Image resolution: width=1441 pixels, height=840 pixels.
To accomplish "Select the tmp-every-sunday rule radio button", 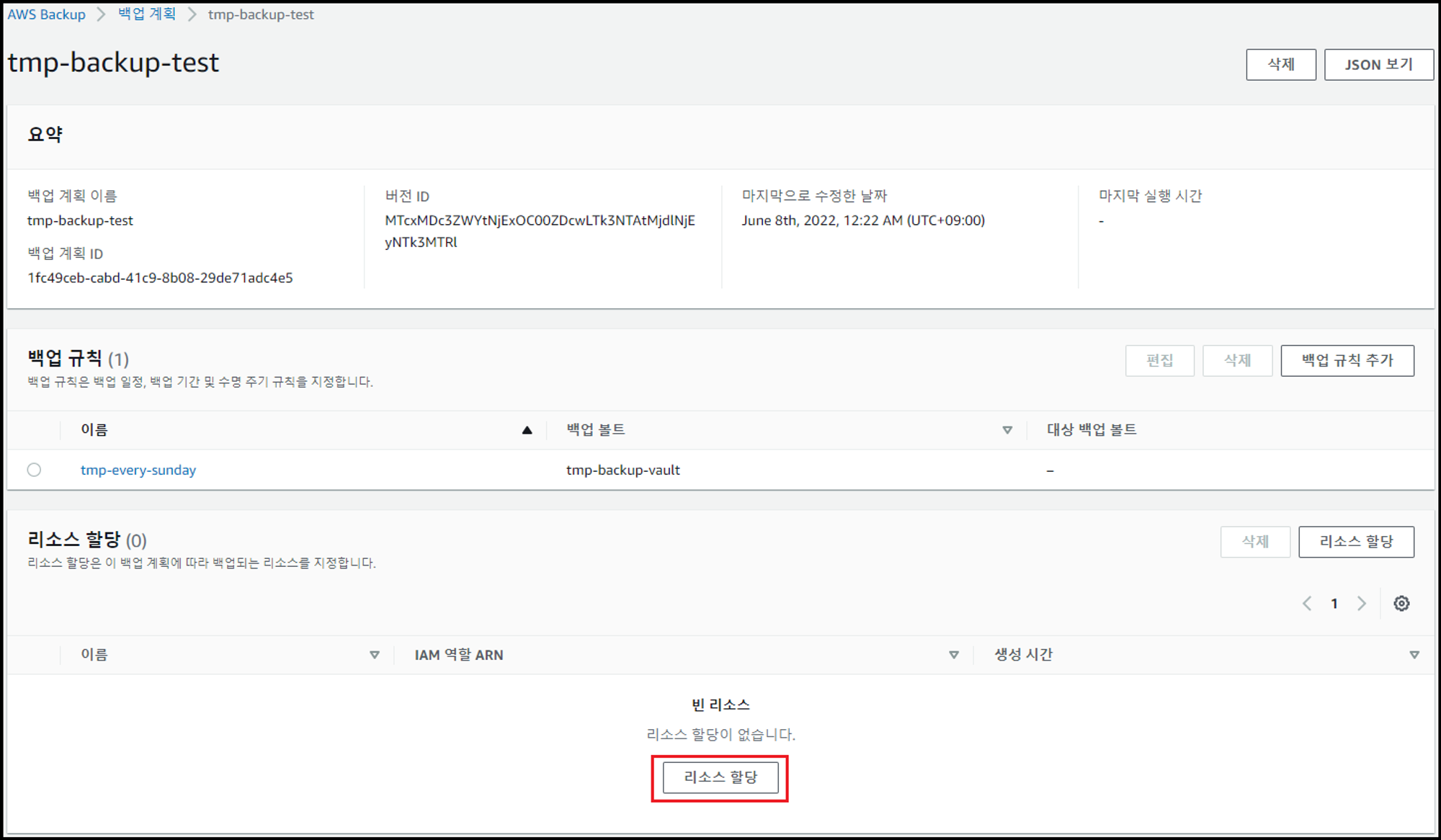I will pyautogui.click(x=34, y=470).
